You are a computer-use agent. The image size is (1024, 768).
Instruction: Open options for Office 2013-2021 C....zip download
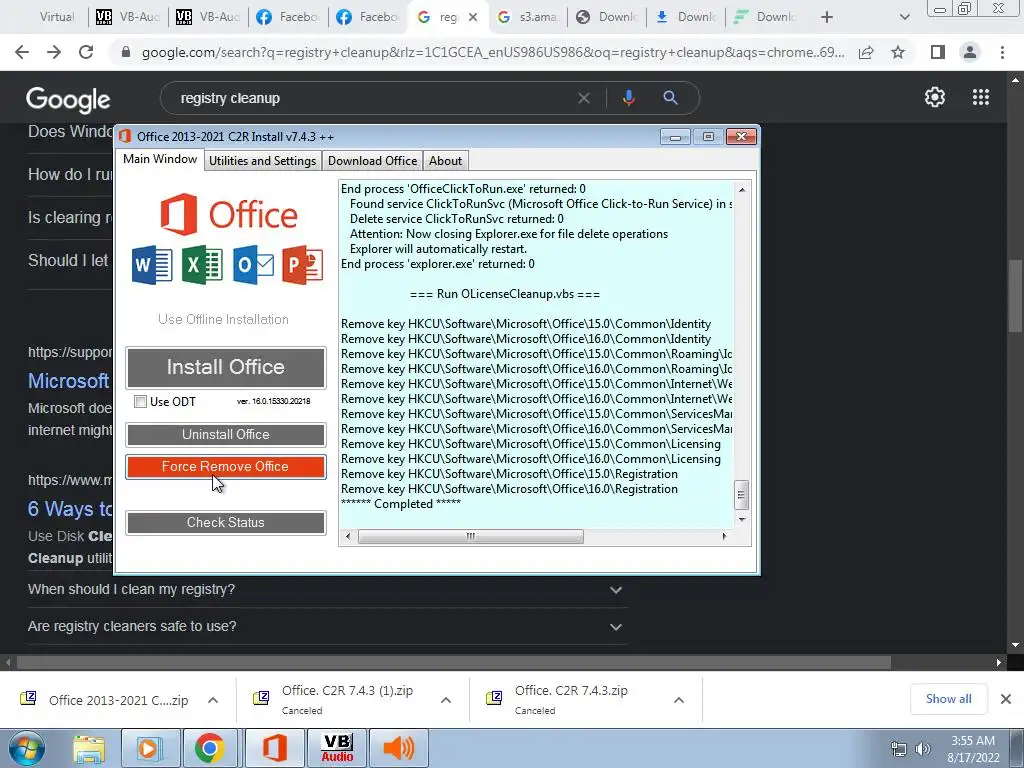213,700
